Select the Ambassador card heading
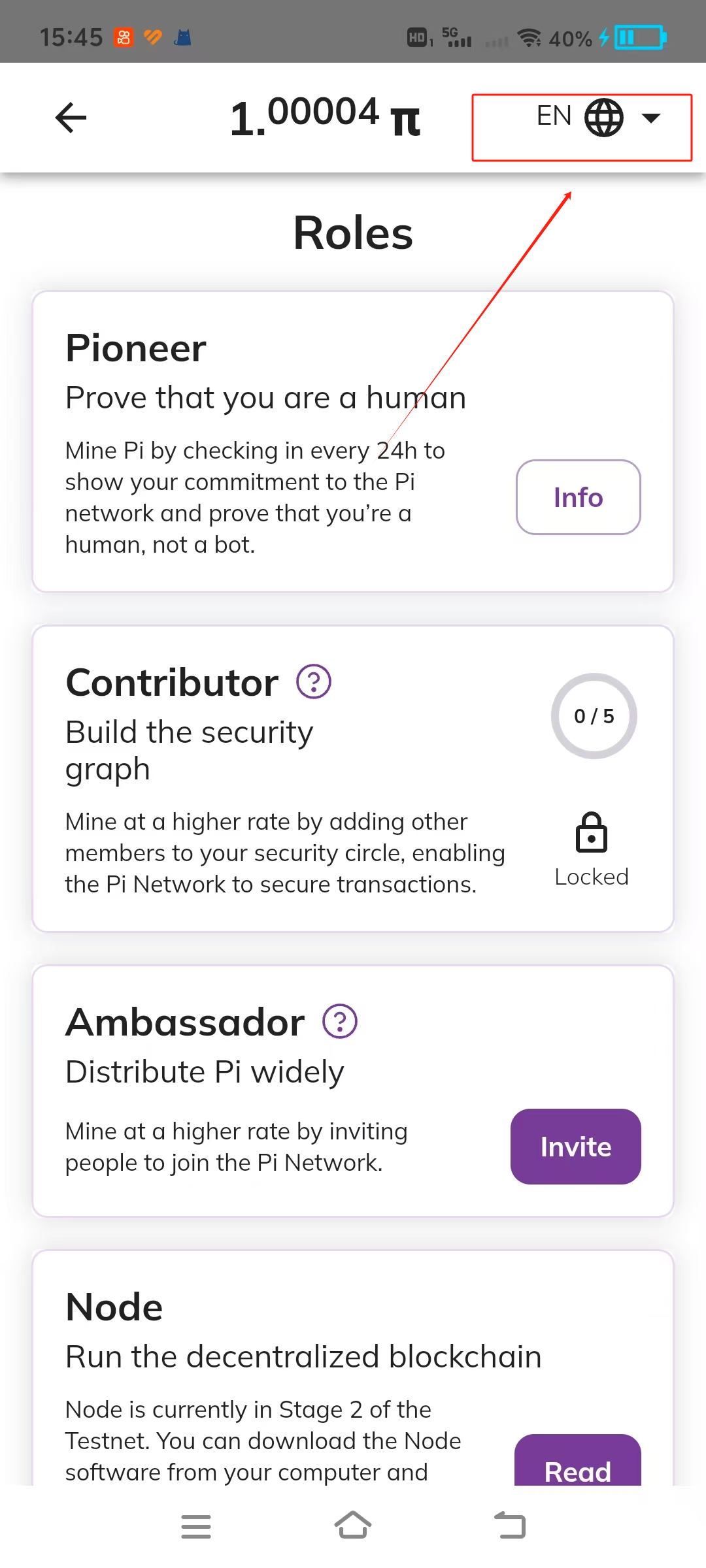The height and width of the screenshot is (1568, 706). pos(185,1022)
